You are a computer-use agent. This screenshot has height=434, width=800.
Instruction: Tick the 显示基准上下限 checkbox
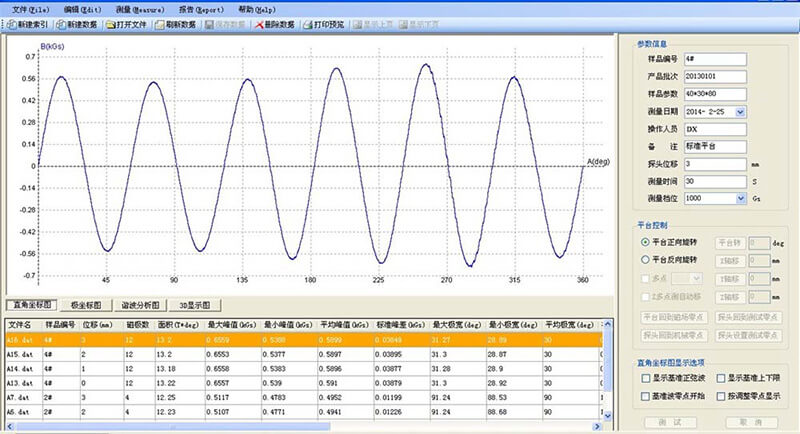721,378
